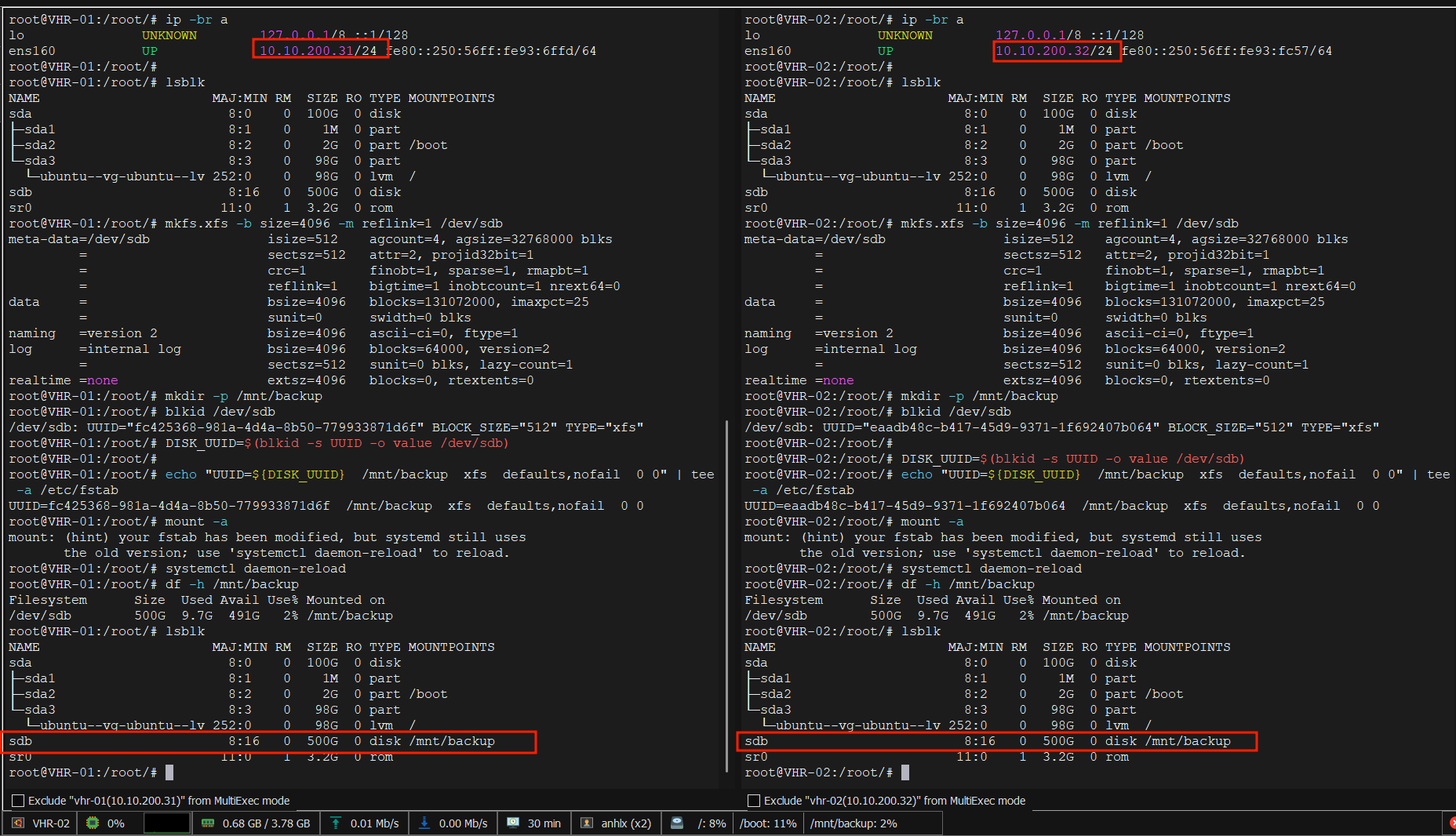
Task: Click the VHR-02 host icon in status bar
Action: click(x=17, y=823)
